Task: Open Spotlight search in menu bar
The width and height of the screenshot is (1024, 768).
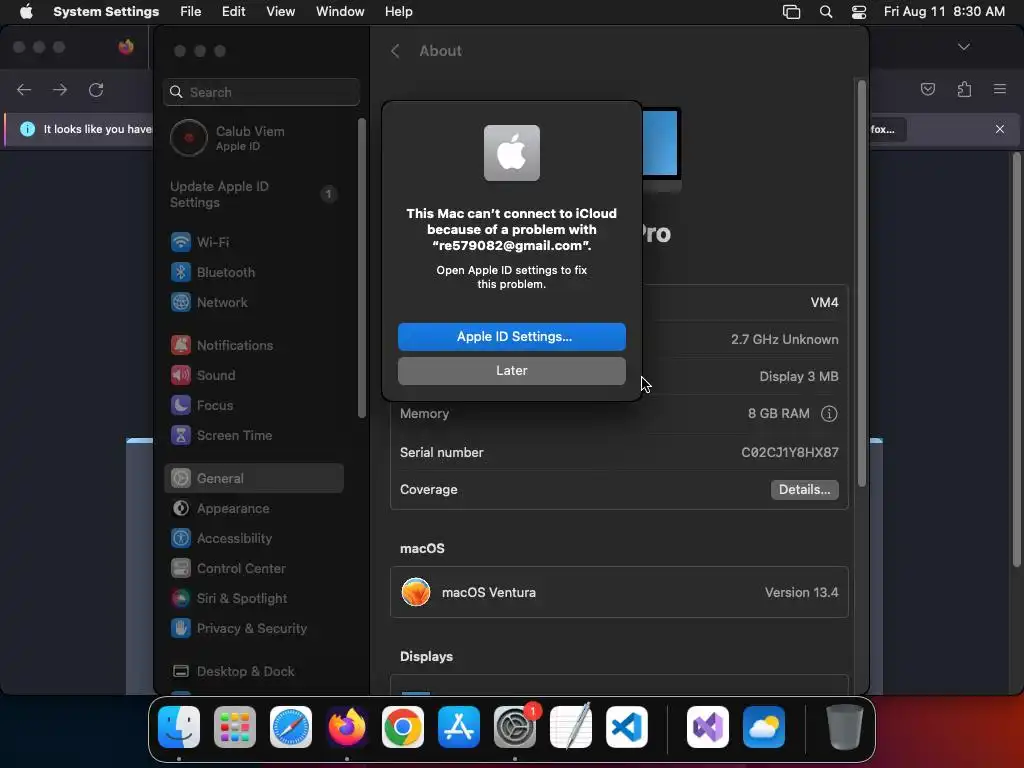Action: point(826,12)
